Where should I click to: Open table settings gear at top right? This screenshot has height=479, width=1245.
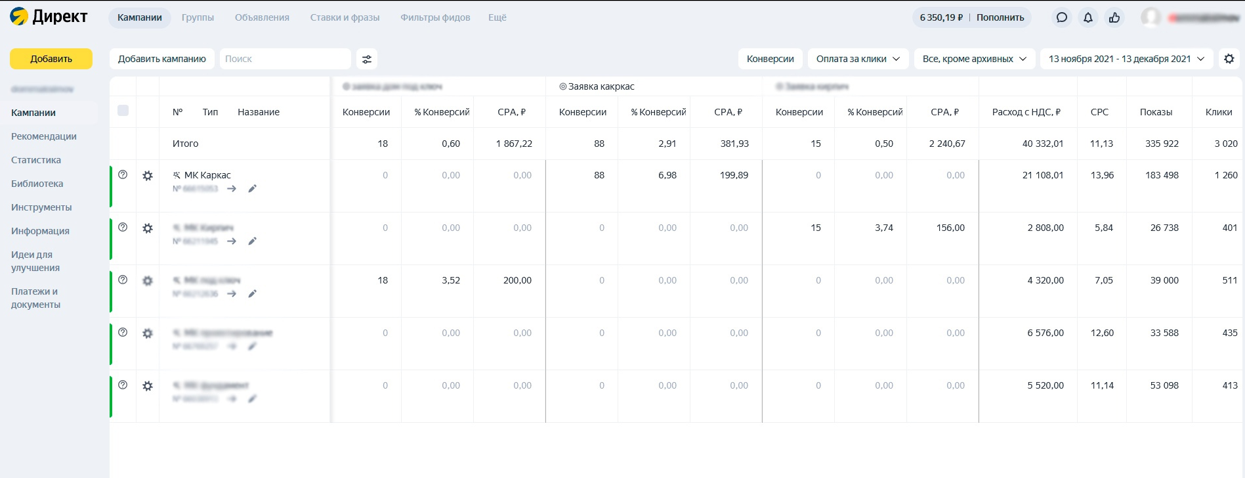click(1229, 59)
